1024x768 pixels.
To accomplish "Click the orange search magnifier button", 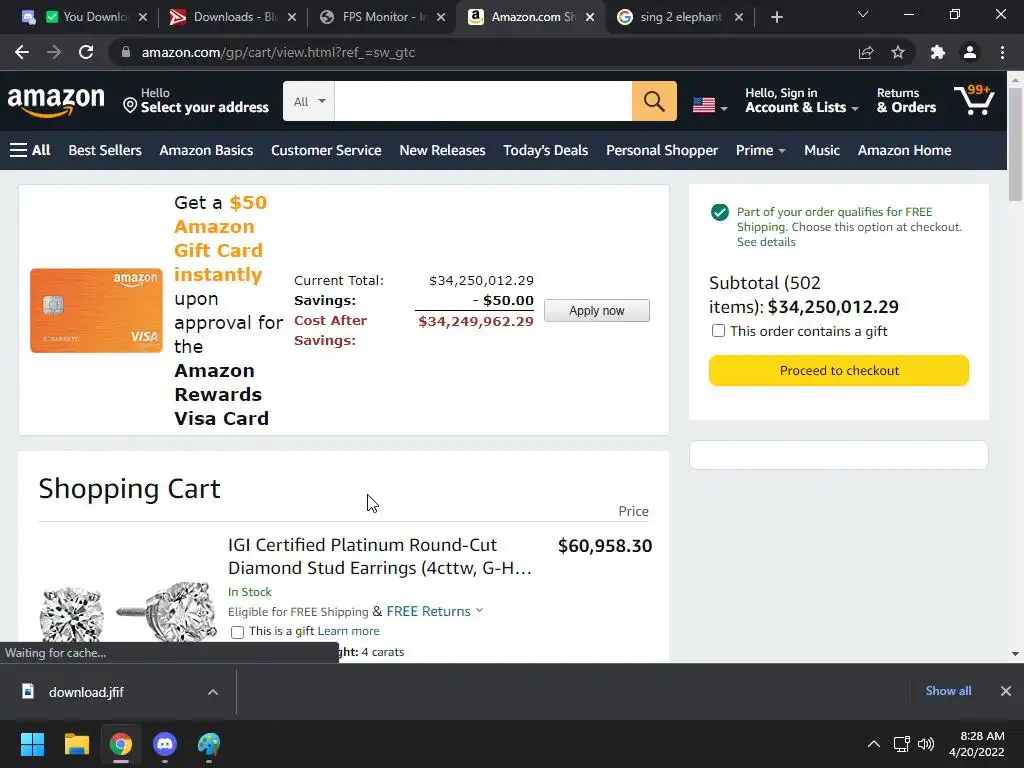I will pos(654,101).
